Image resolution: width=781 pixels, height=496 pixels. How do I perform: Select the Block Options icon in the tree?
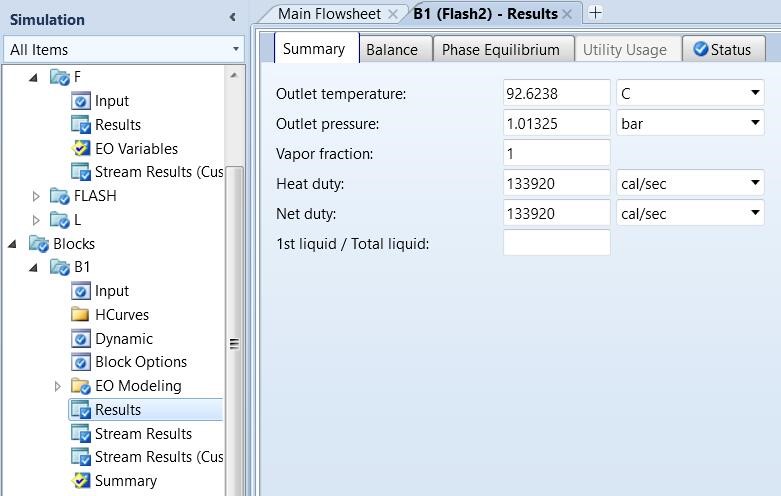point(81,362)
